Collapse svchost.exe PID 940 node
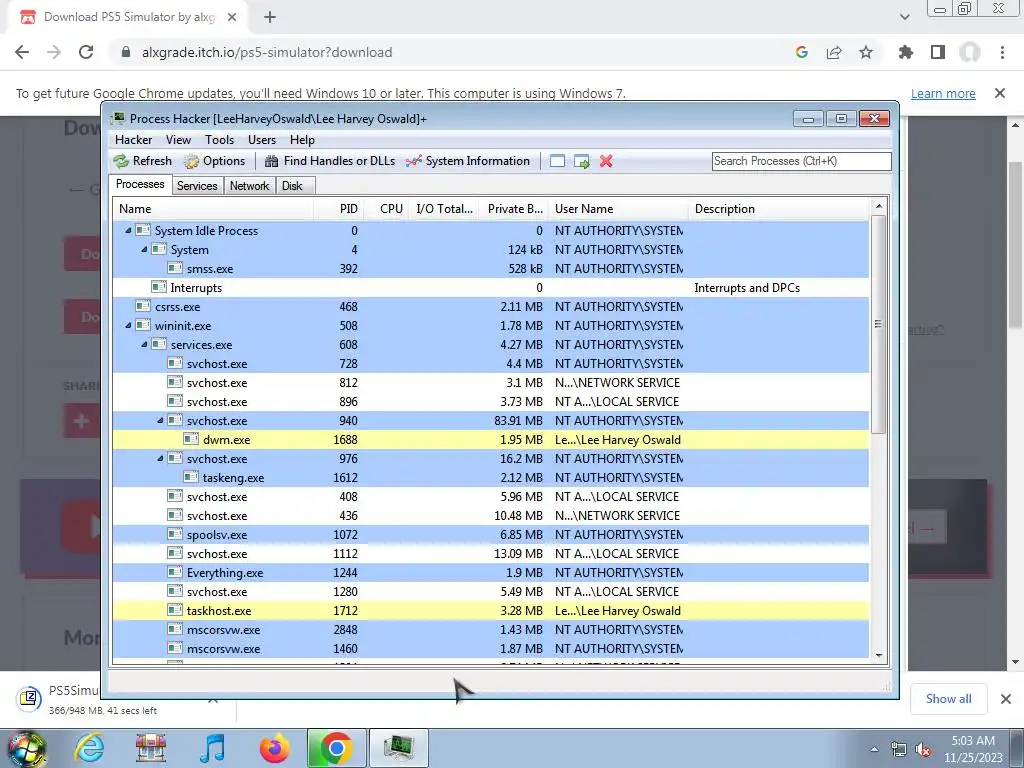Viewport: 1024px width, 768px height. click(x=160, y=421)
